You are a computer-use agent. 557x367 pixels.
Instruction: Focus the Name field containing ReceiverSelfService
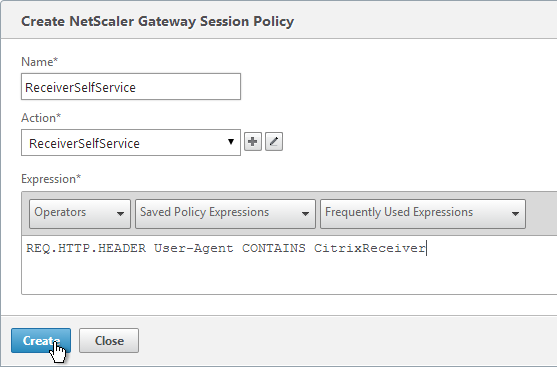click(131, 87)
